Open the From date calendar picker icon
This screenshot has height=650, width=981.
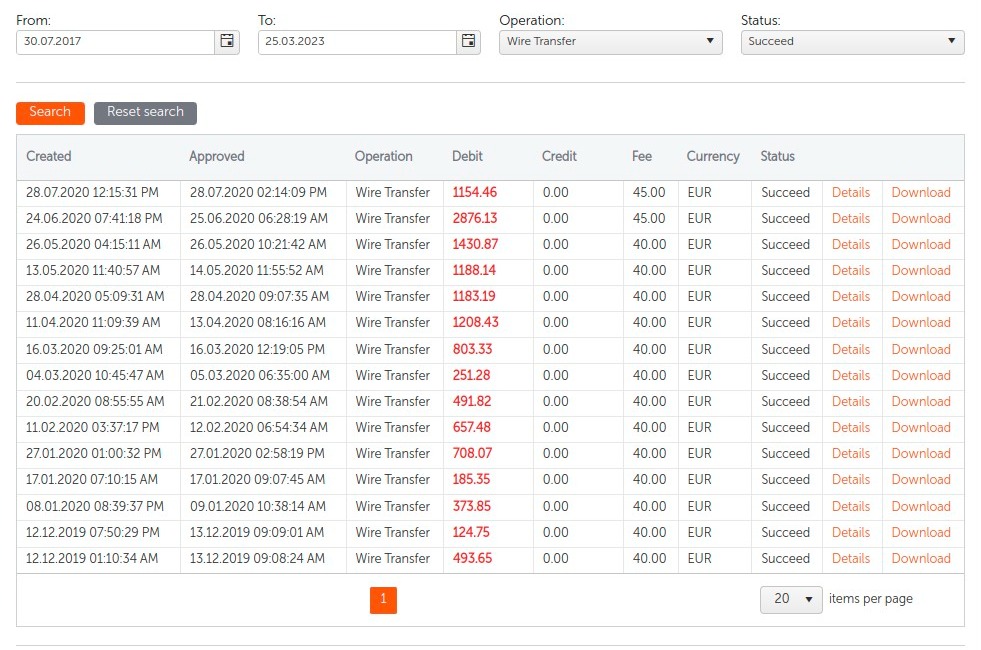(x=227, y=42)
